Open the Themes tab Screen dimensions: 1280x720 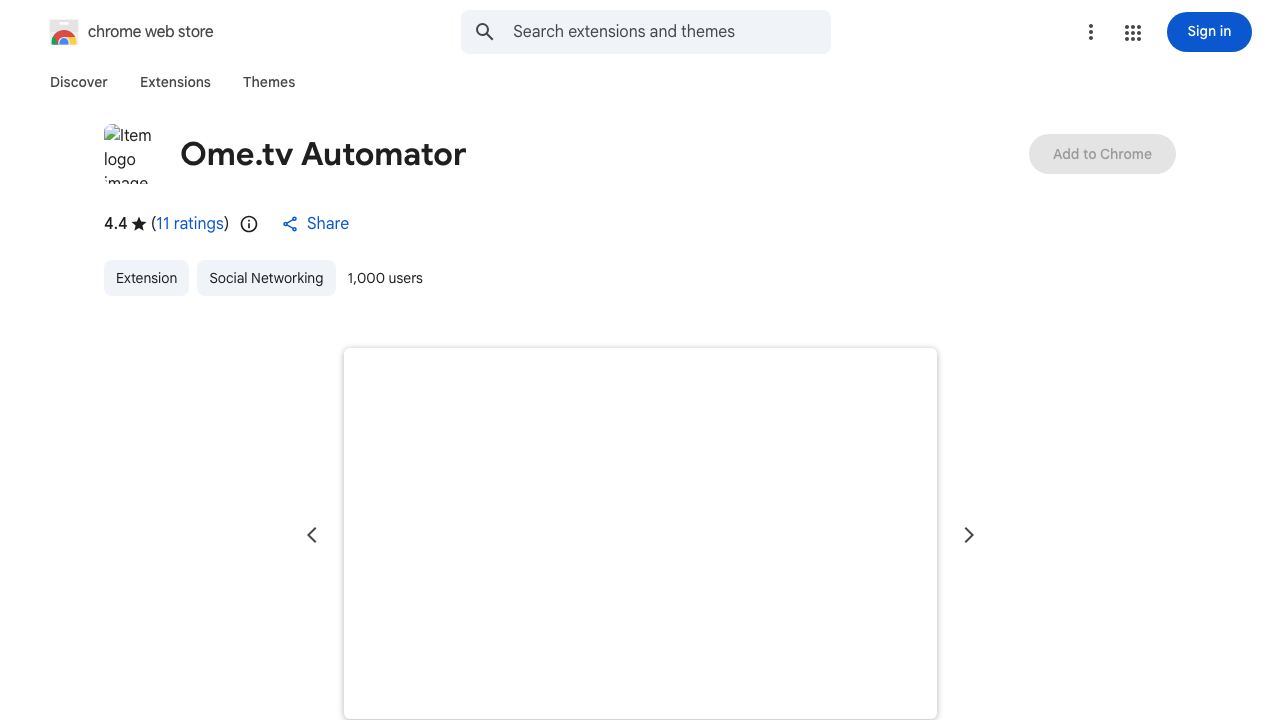click(x=269, y=82)
